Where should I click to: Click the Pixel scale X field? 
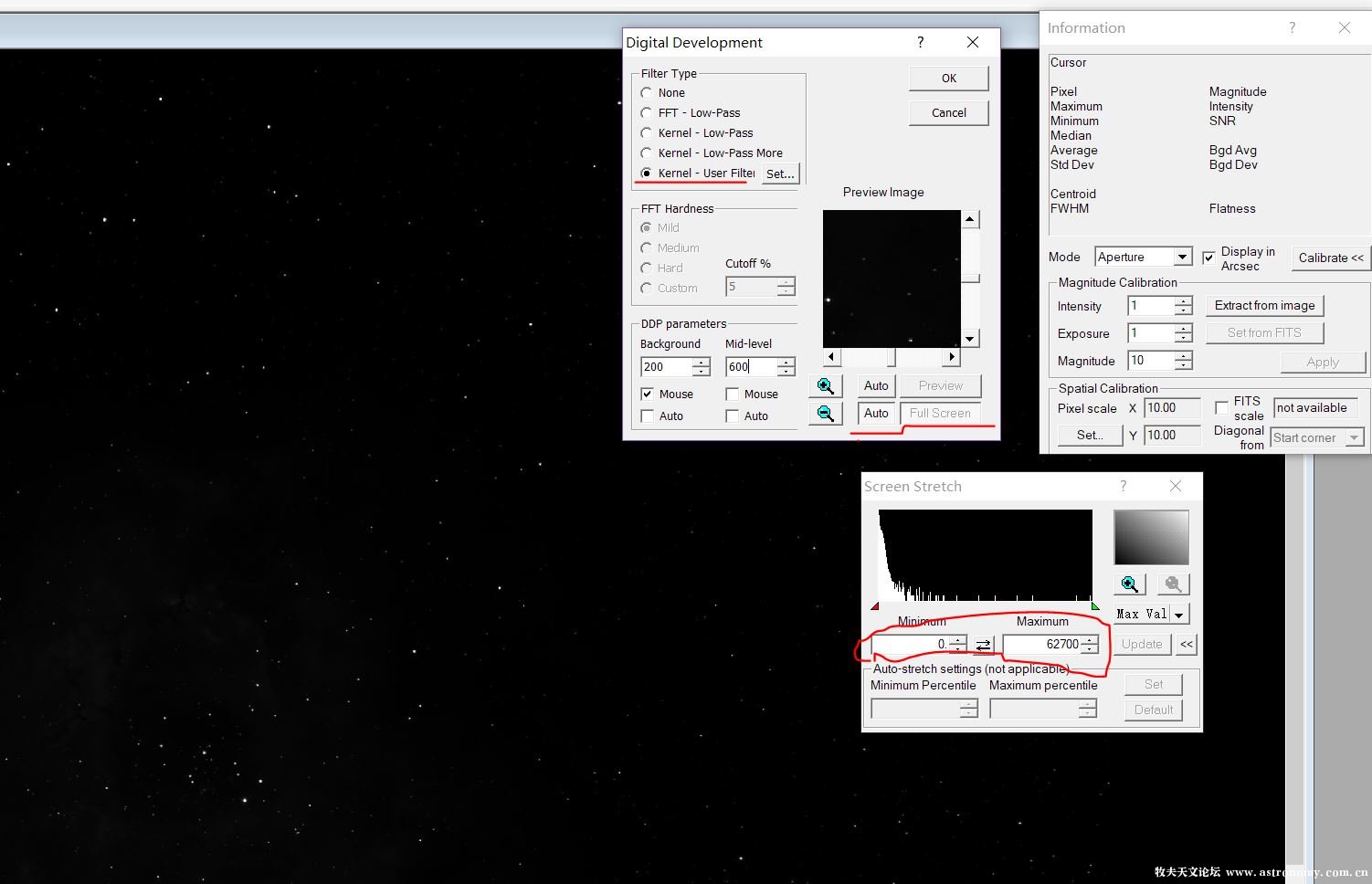point(1172,408)
